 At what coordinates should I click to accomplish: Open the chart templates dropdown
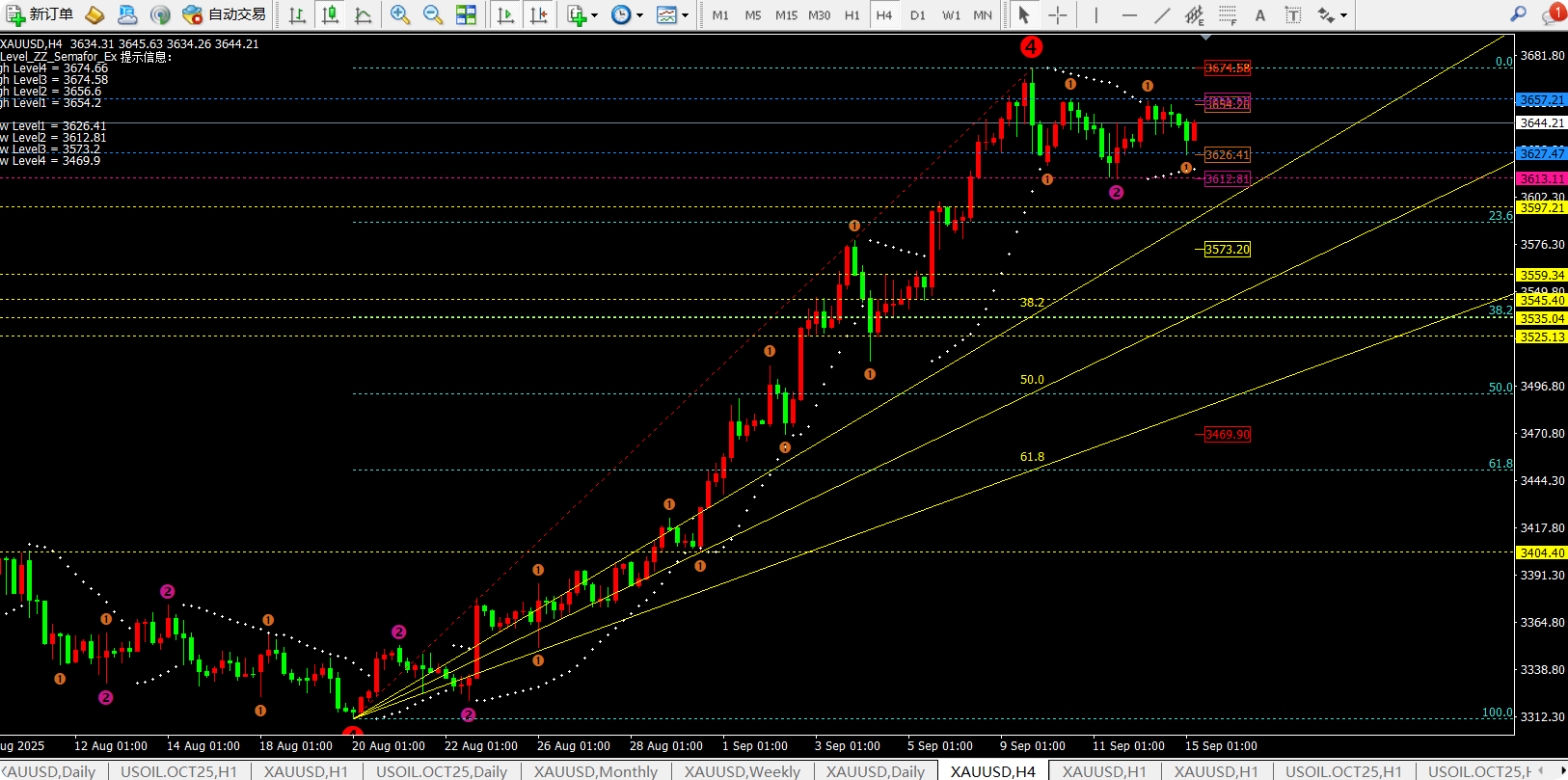click(672, 14)
